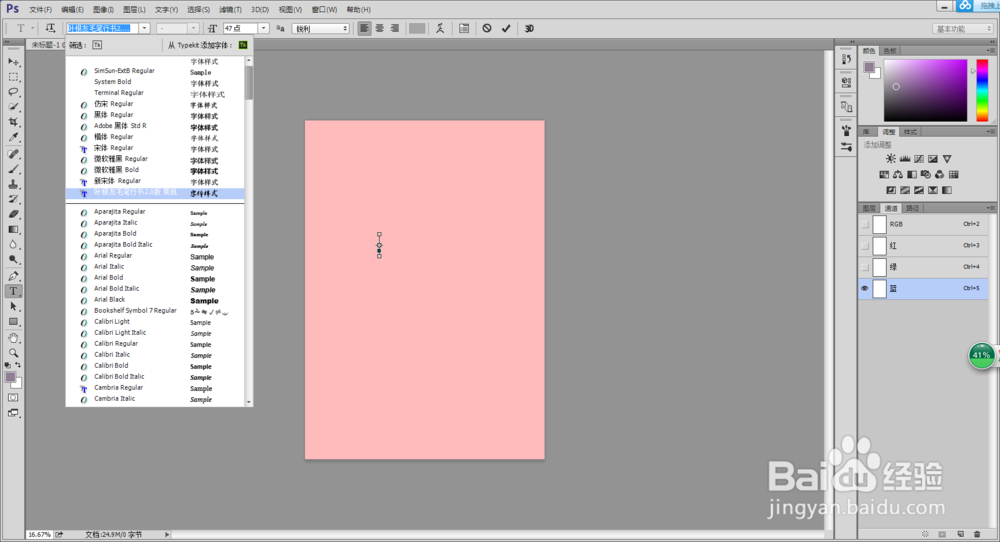Switch to the 路径 tab
The image size is (1000, 542).
[913, 208]
